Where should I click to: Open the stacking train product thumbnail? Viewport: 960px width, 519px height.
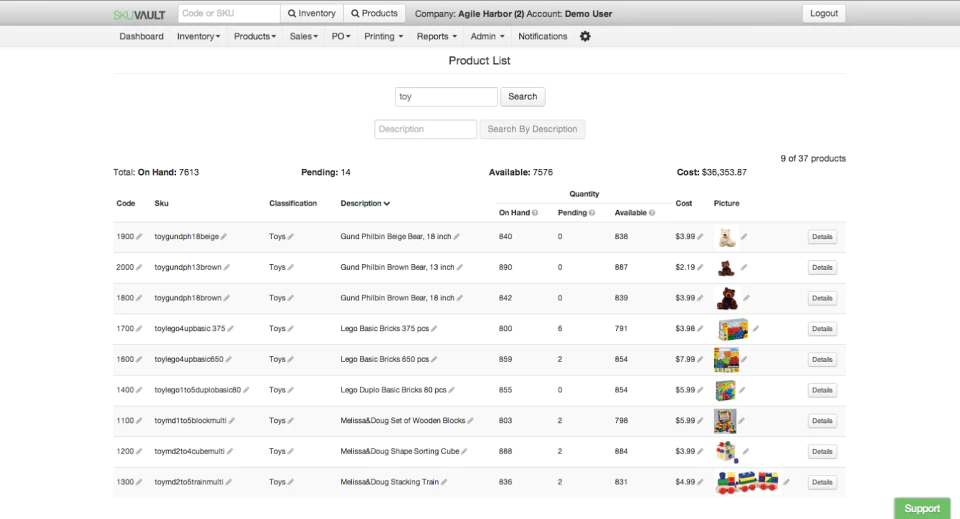(747, 482)
